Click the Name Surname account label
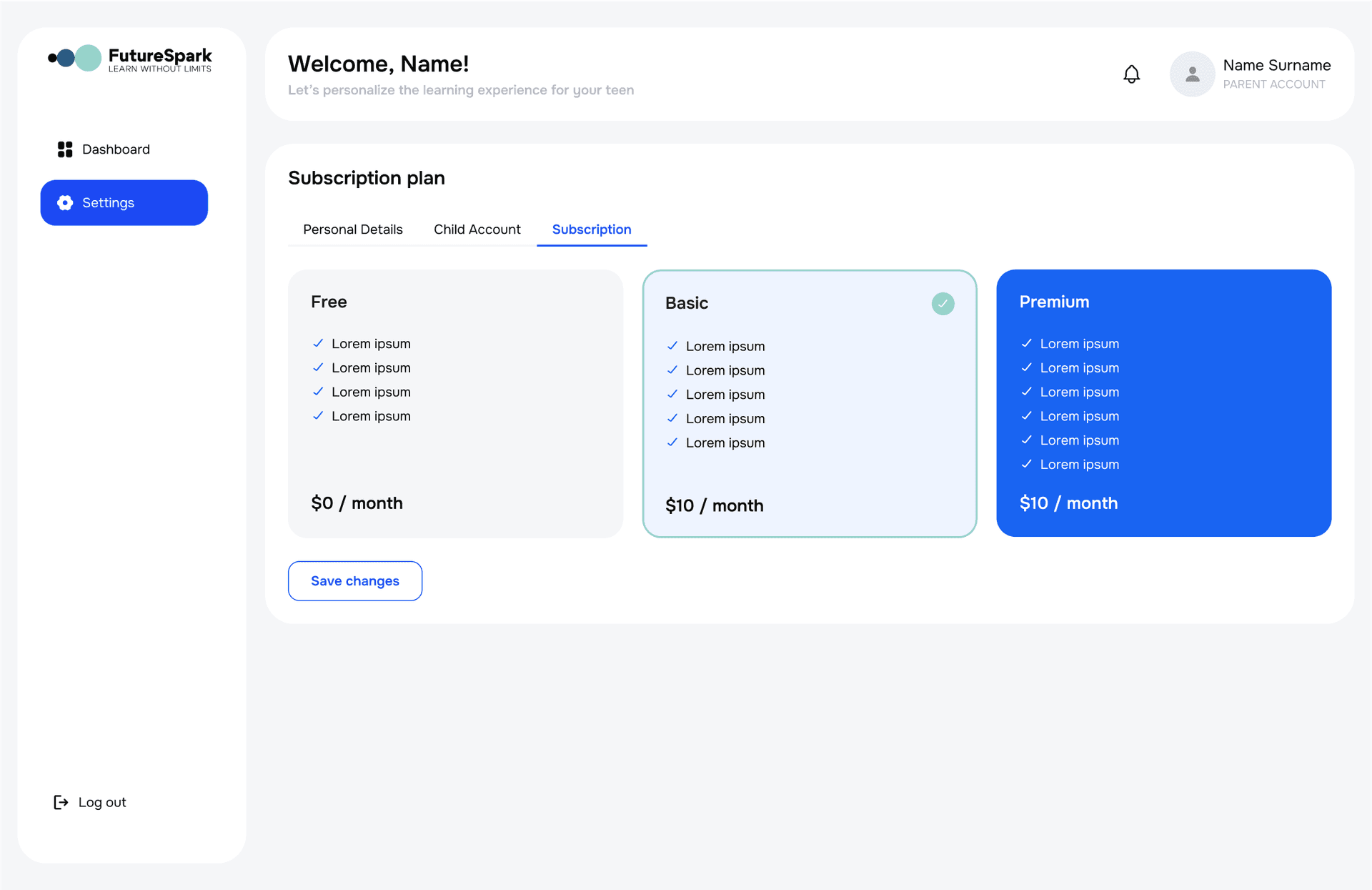This screenshot has height=890, width=1372. pyautogui.click(x=1276, y=65)
